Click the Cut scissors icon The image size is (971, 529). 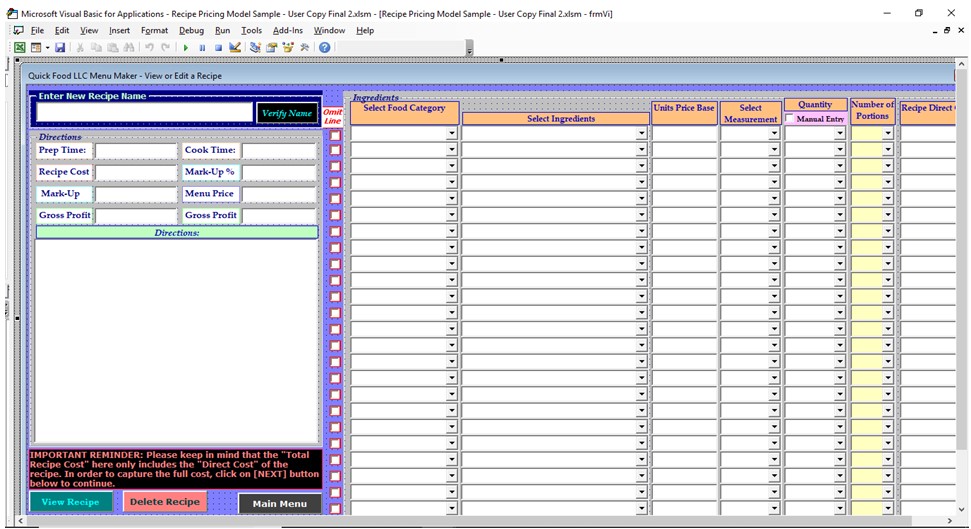(x=80, y=47)
